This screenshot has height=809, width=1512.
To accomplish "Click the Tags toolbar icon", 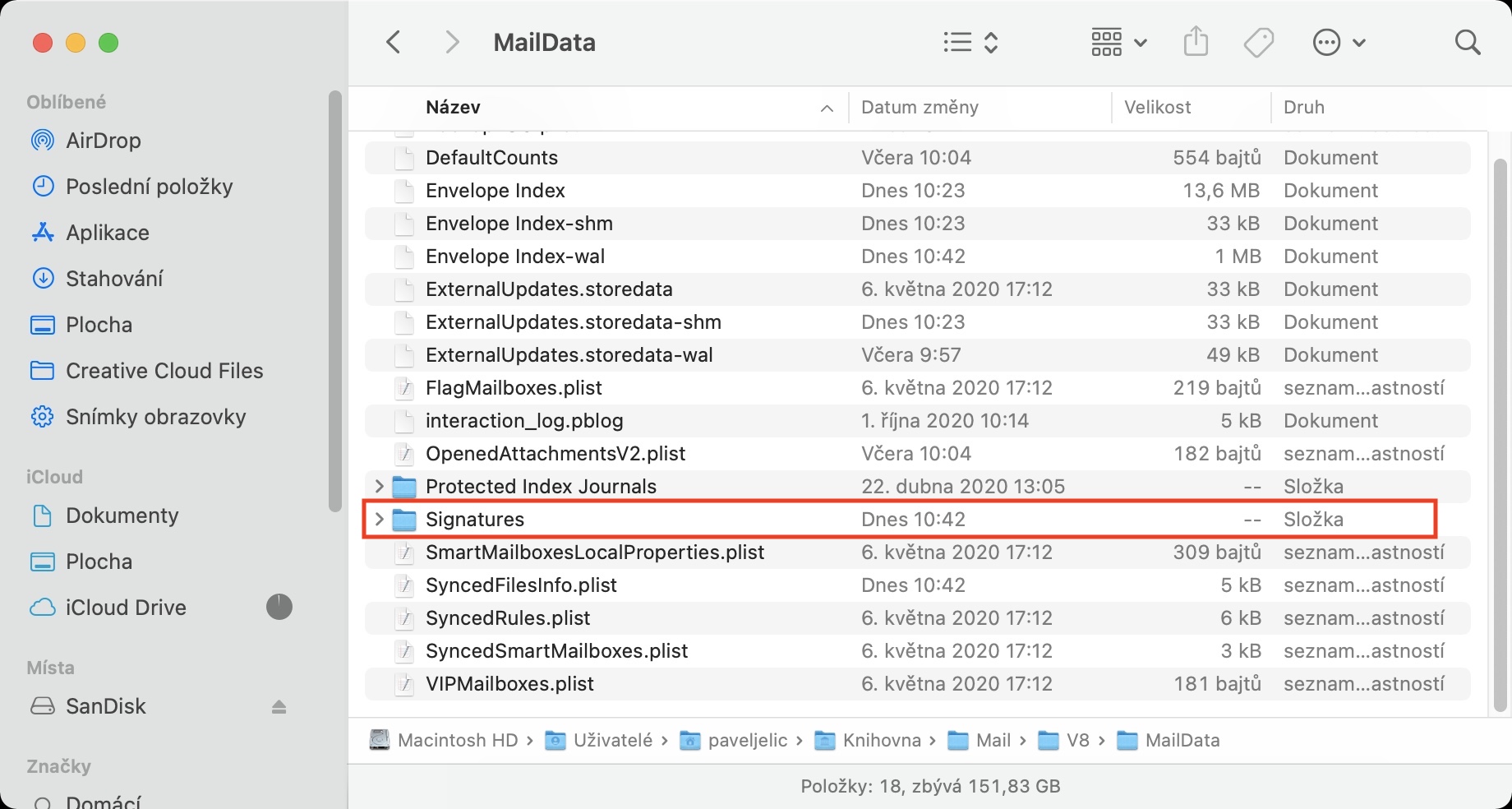I will pos(1258,43).
